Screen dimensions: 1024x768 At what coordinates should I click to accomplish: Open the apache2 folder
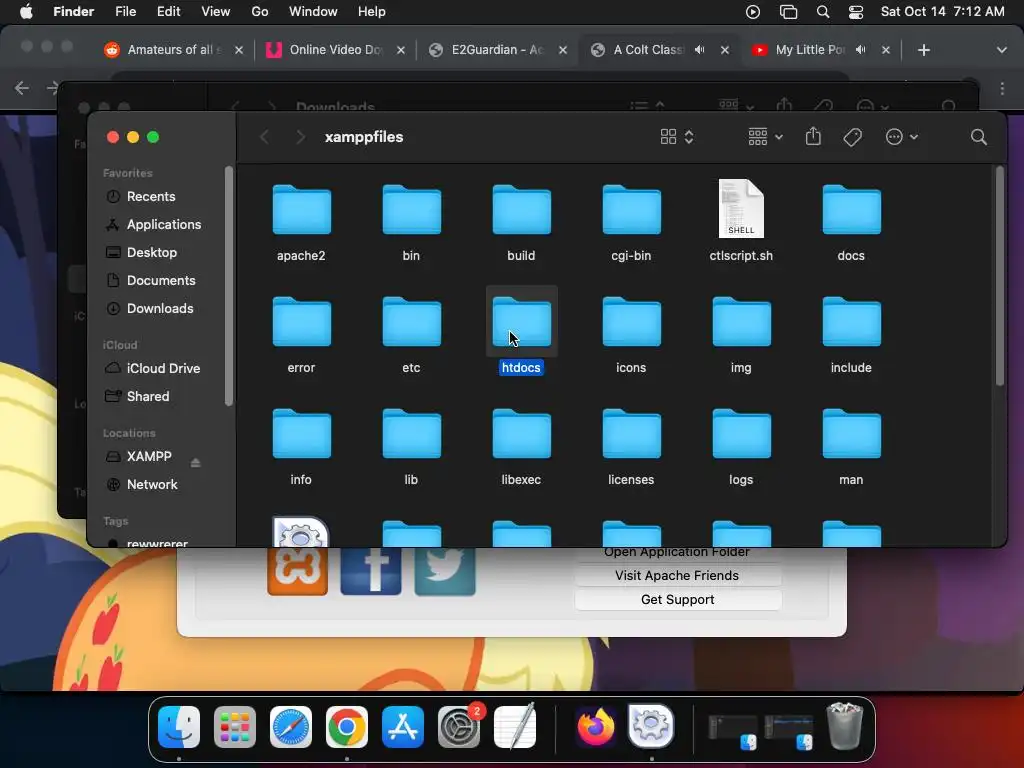[301, 210]
